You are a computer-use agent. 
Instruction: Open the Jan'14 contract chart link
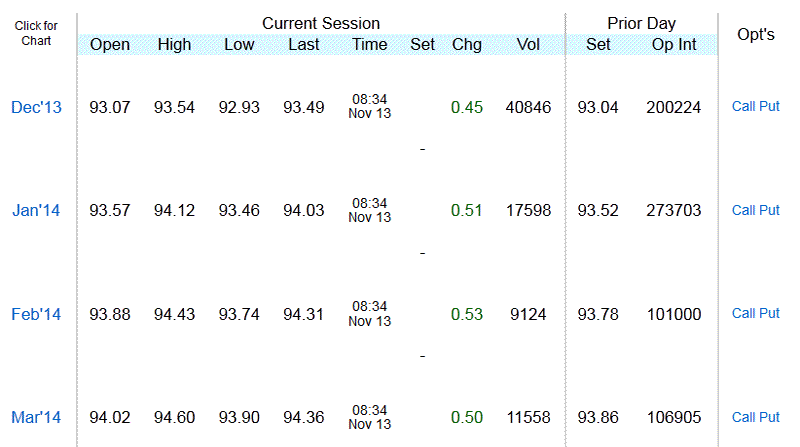point(36,211)
